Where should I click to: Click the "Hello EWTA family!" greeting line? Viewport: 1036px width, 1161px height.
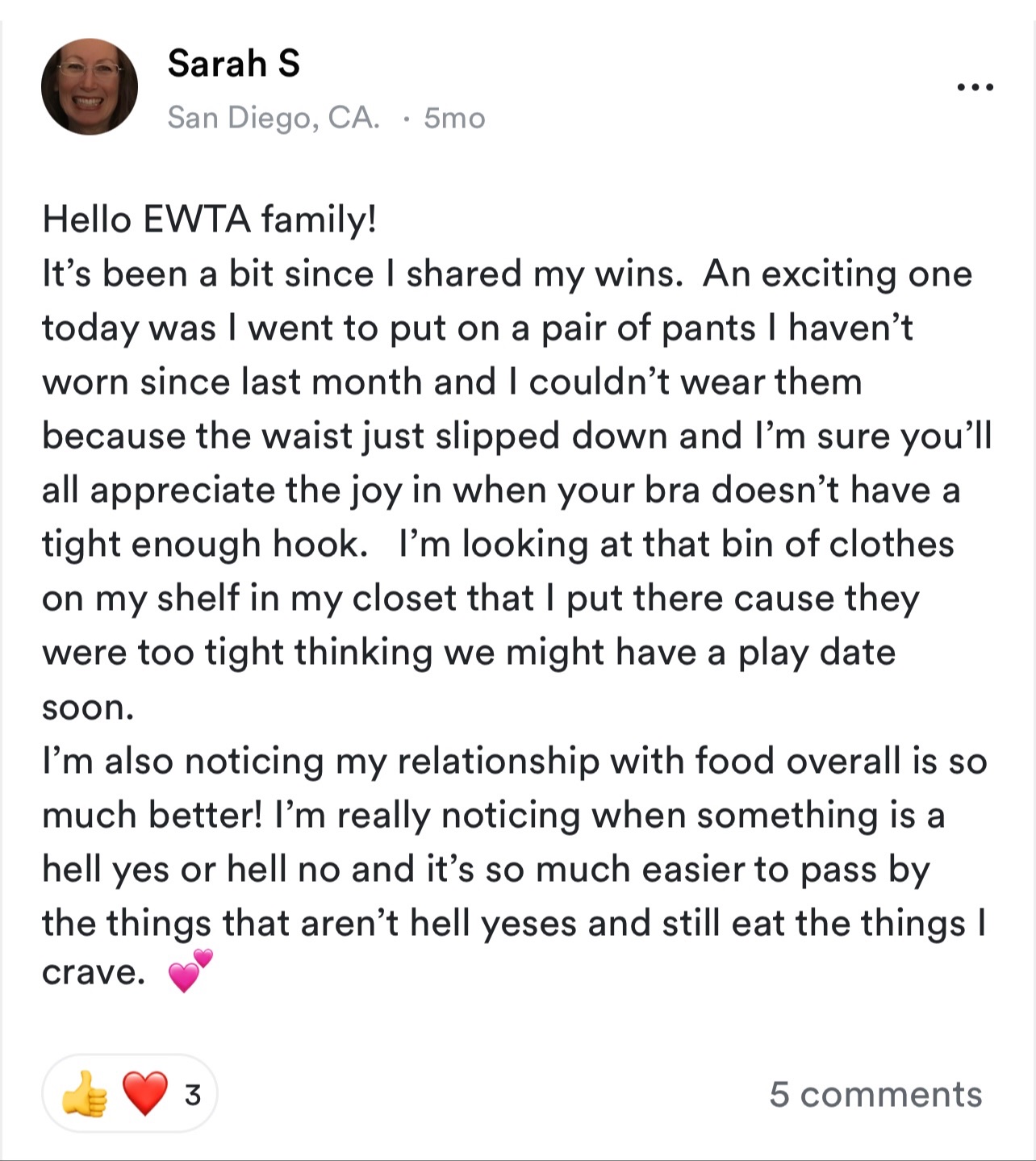pyautogui.click(x=210, y=219)
